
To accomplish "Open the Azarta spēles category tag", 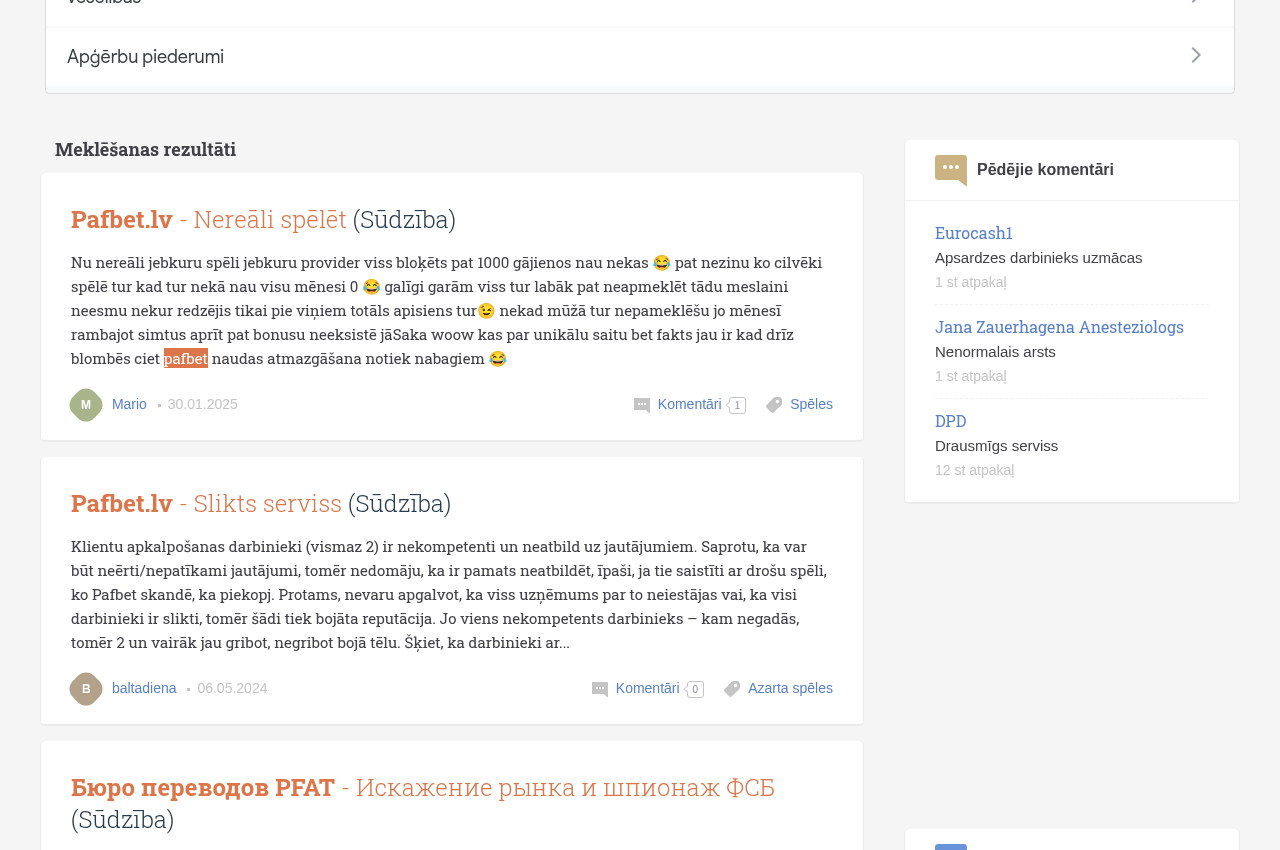I will pyautogui.click(x=790, y=688).
